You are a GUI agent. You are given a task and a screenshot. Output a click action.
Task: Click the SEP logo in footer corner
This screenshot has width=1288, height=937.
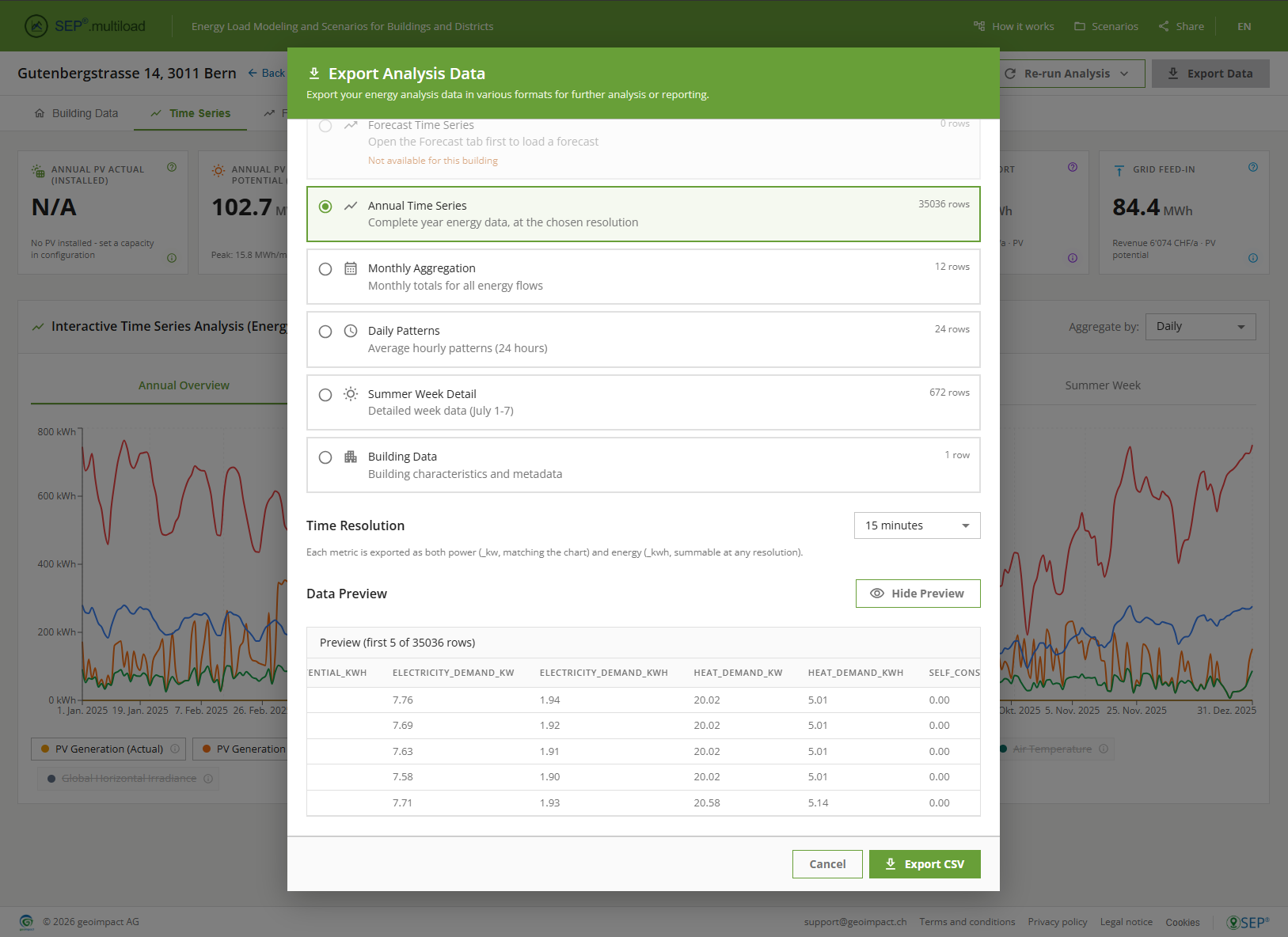(1248, 922)
